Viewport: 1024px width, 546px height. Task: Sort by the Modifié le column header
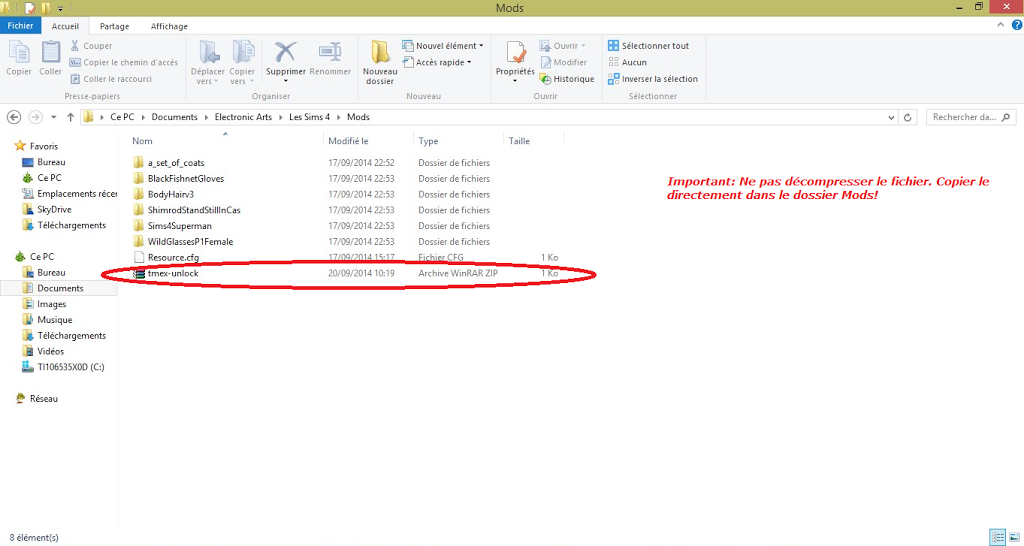coord(348,140)
